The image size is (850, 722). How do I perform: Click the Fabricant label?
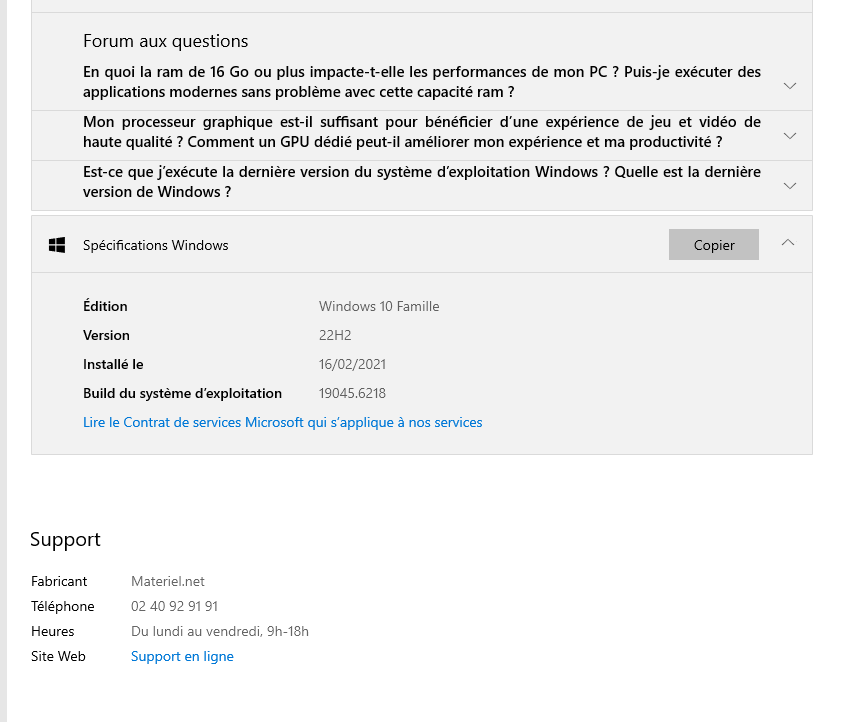(59, 581)
